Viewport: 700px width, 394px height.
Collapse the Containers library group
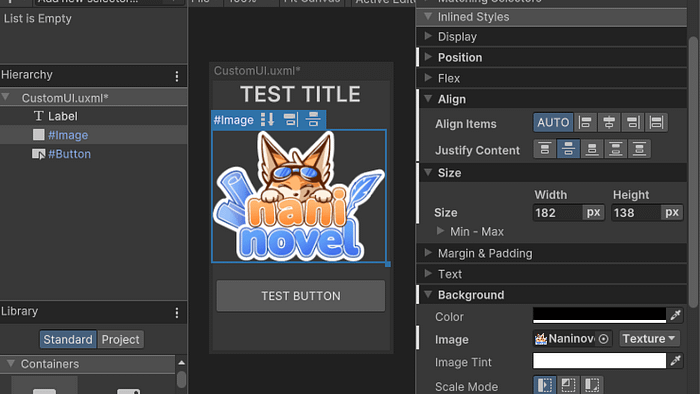tap(11, 364)
